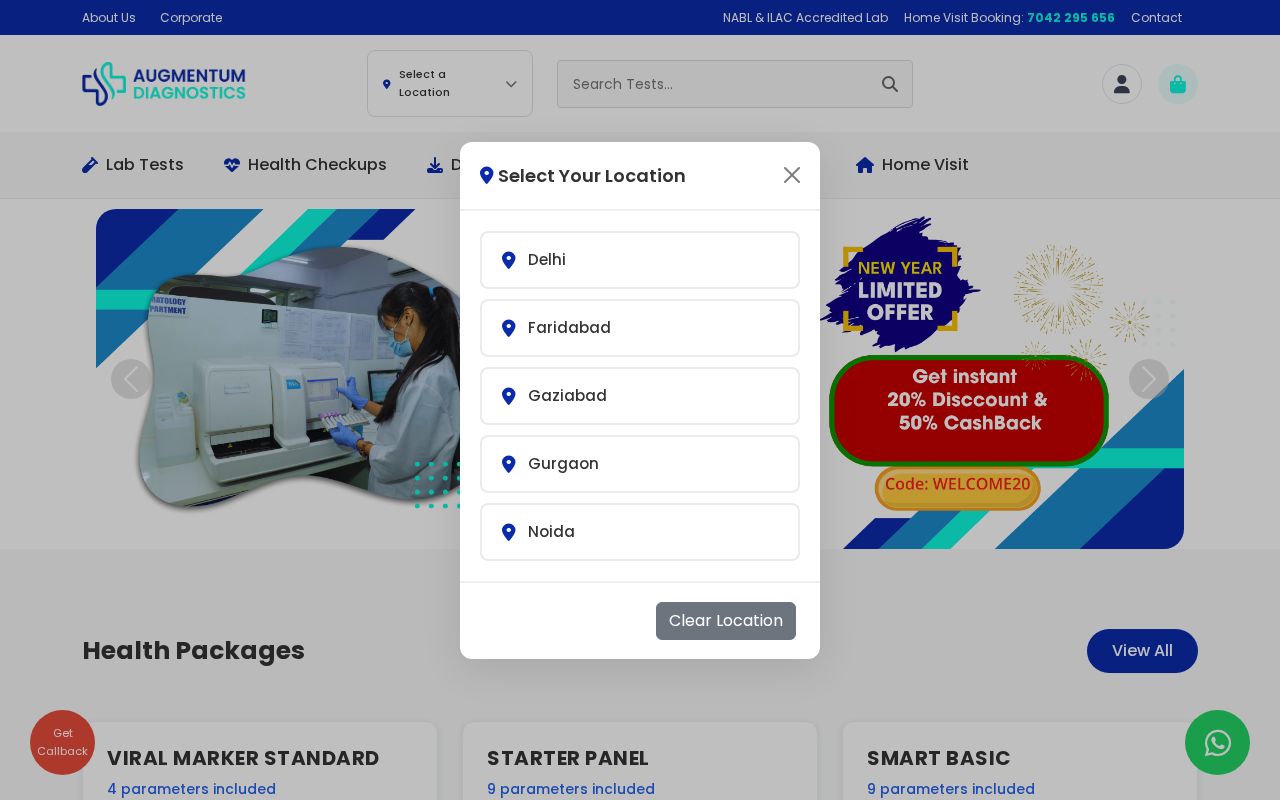Screen dimensions: 1280x800
Task: Close the Select Your Location dialog
Action: (x=792, y=175)
